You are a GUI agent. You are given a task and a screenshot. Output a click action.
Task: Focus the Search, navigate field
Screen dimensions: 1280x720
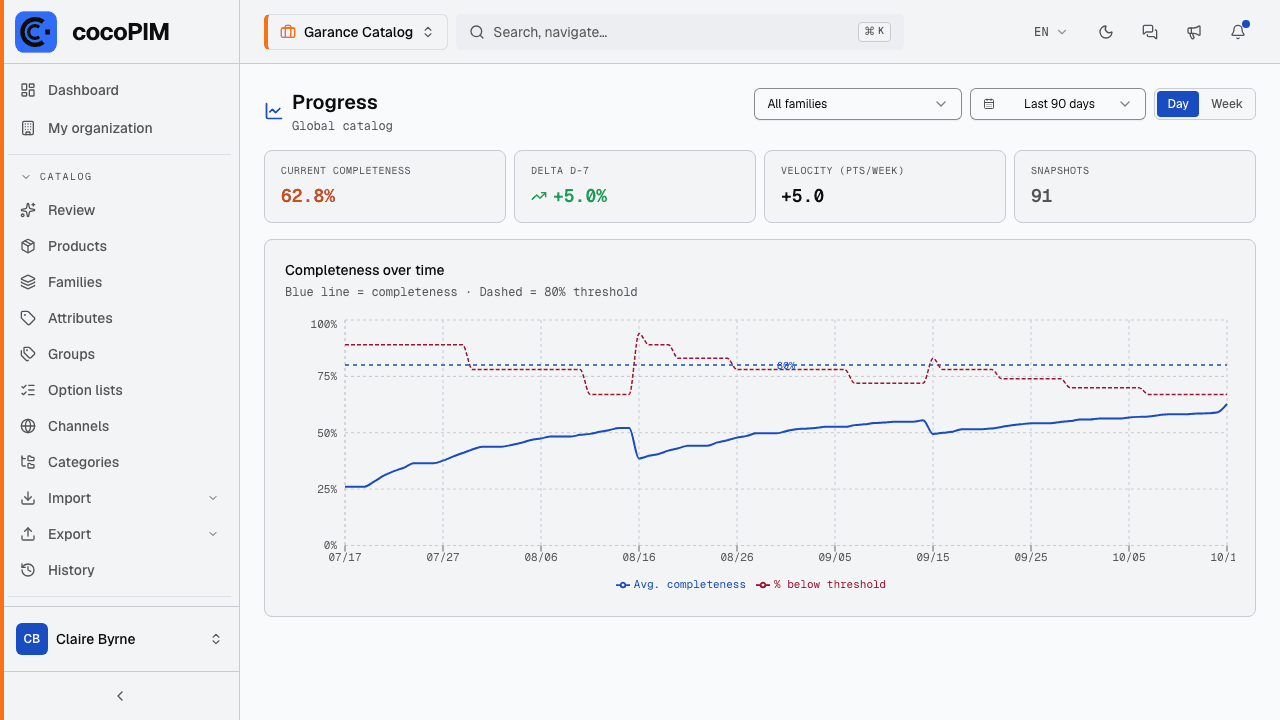[x=680, y=32]
